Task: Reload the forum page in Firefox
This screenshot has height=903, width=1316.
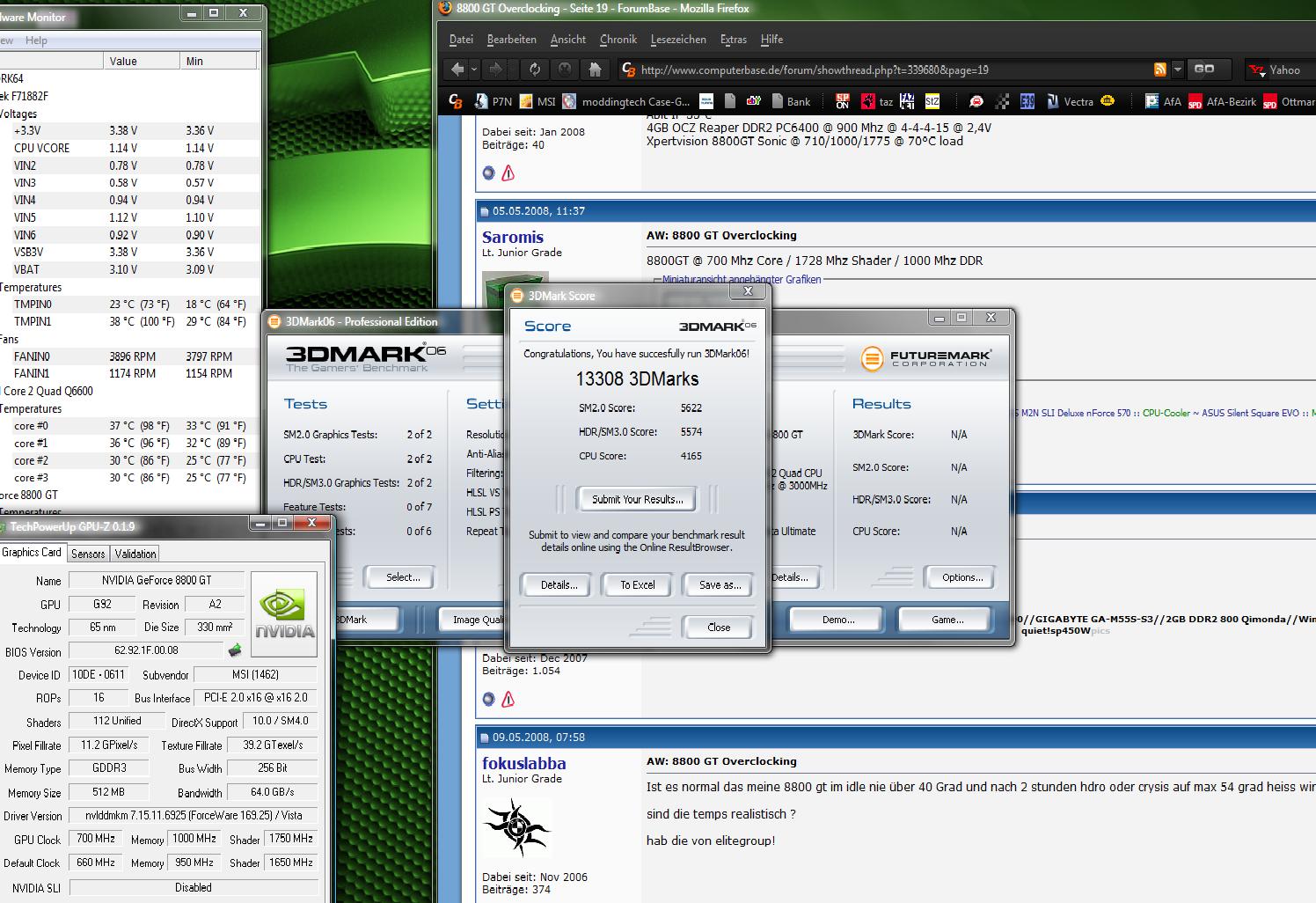Action: coord(534,70)
